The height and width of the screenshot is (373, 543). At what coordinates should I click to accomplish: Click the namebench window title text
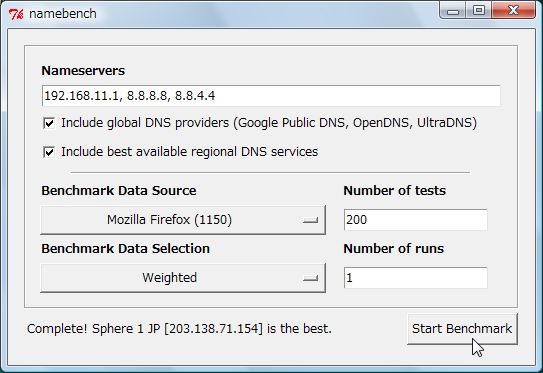pyautogui.click(x=63, y=14)
